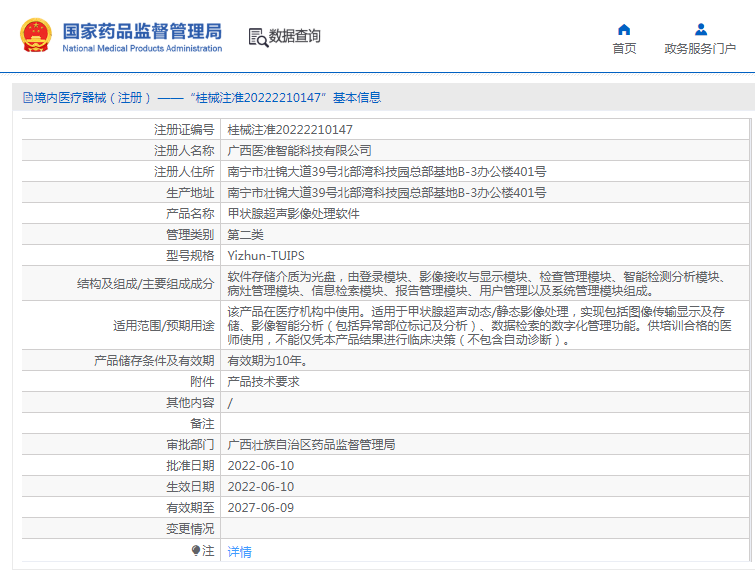
Task: Click the 境内医疗器械（注册）heading text
Action: (93, 98)
